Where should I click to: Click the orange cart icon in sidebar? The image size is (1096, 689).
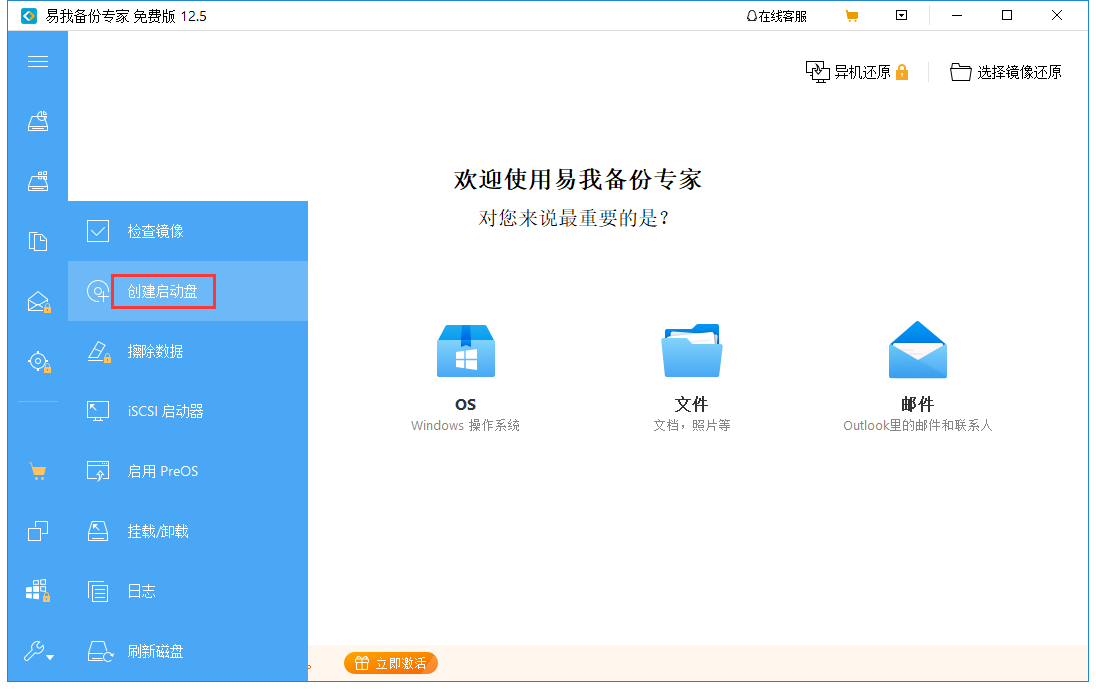pos(38,472)
